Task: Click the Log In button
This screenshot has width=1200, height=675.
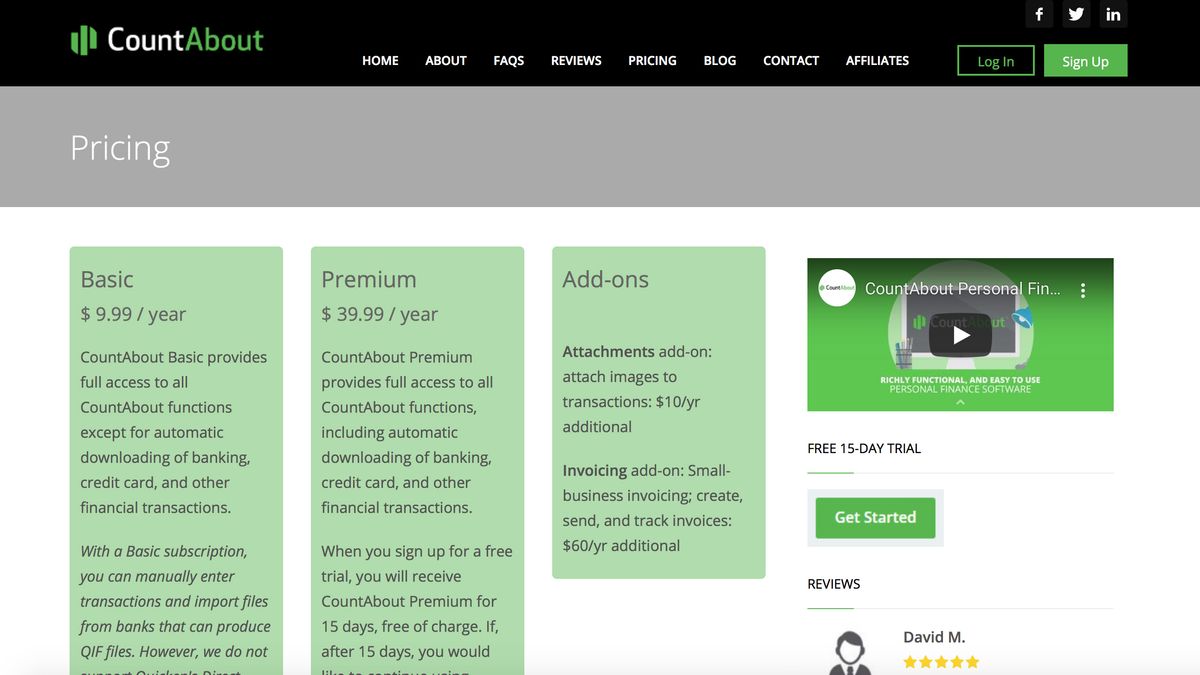Action: [995, 60]
